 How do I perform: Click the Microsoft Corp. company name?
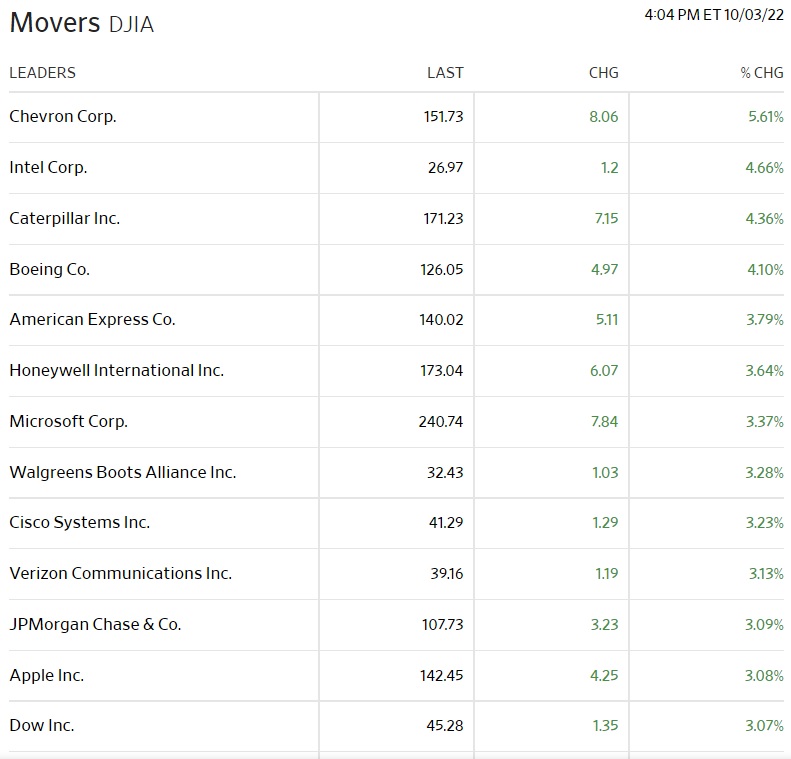coord(69,421)
